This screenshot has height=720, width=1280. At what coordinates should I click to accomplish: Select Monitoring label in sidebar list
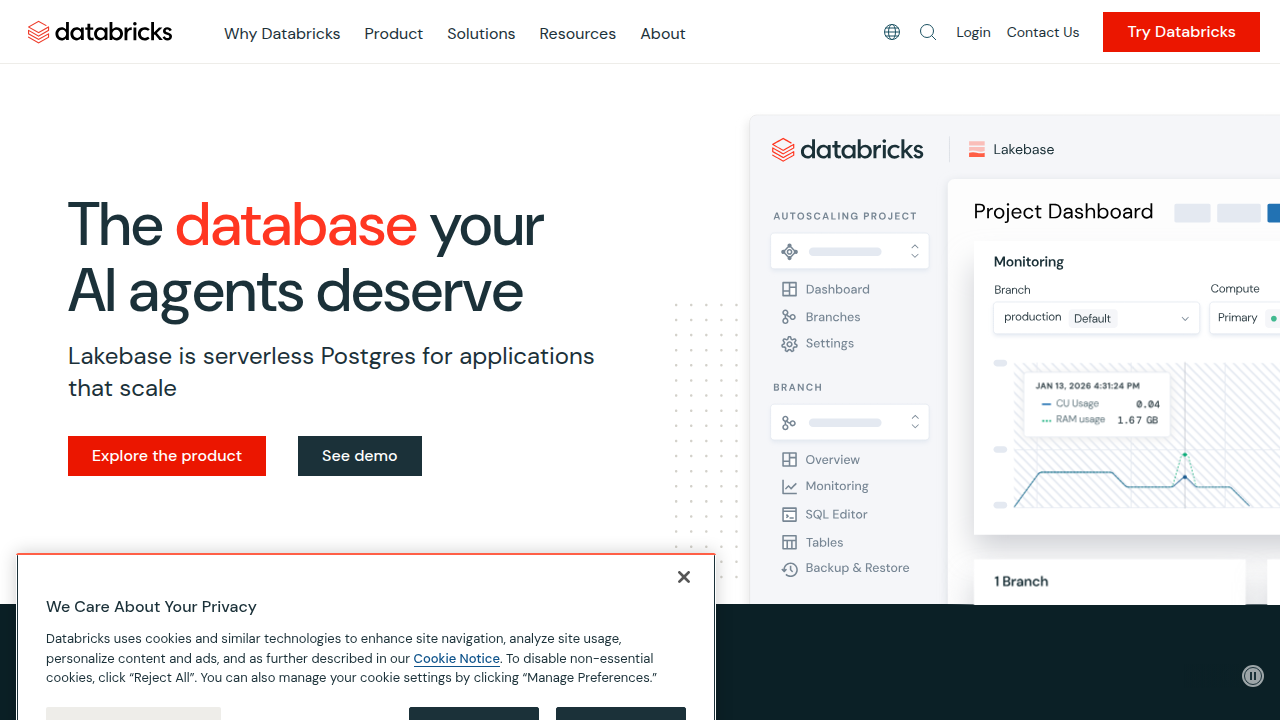point(837,486)
